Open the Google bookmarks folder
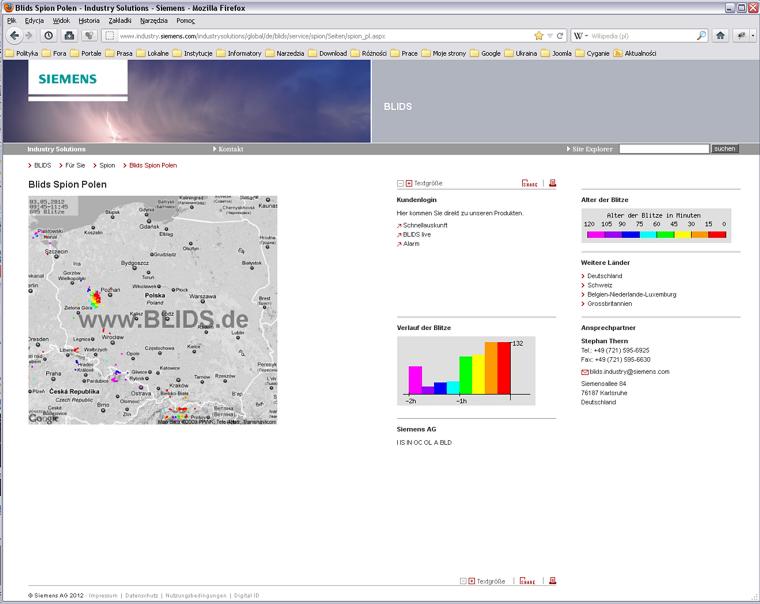Screen dimensions: 760x604 pyautogui.click(x=485, y=53)
